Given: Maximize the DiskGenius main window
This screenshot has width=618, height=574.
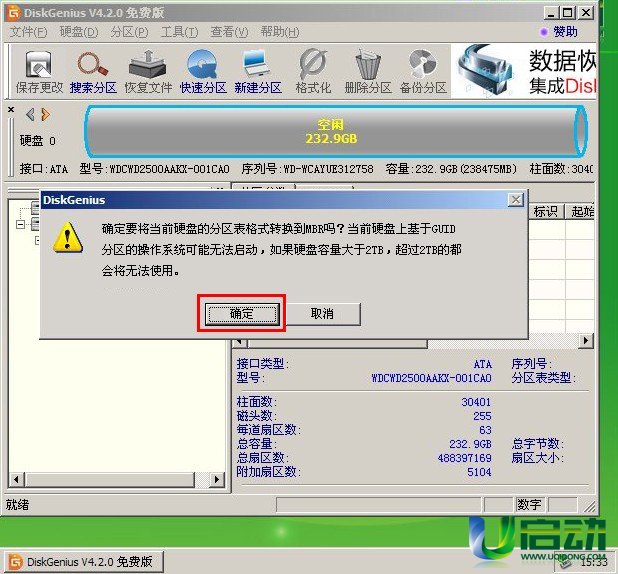Looking at the screenshot, I should tap(568, 13).
